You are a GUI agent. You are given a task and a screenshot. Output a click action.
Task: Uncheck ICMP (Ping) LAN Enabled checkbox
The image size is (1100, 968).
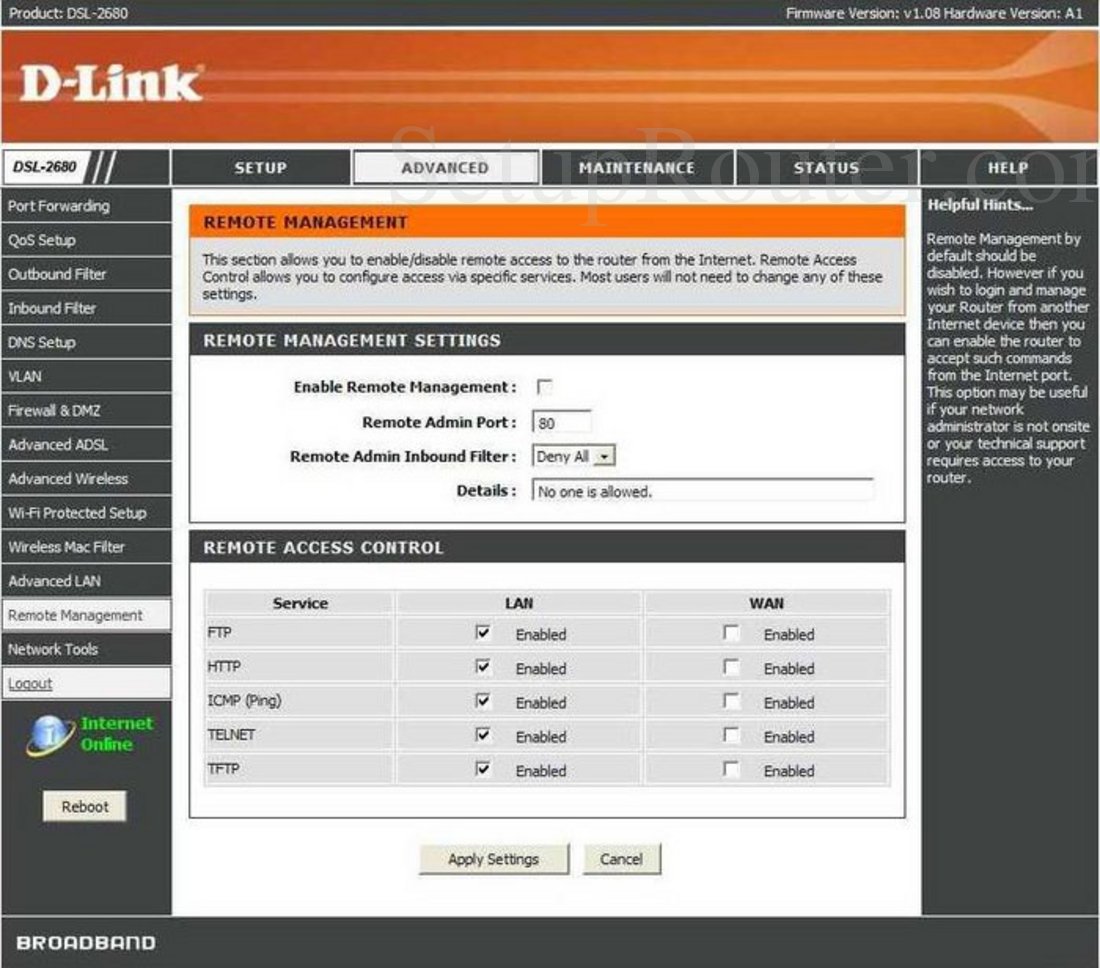[x=483, y=701]
